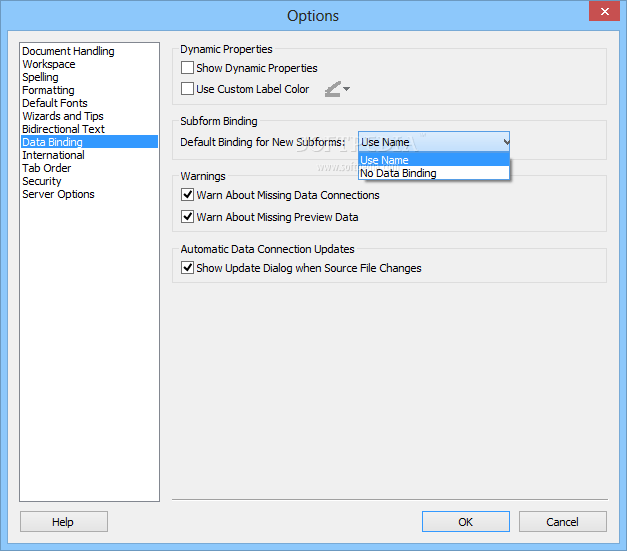
Task: Cancel the Options dialog
Action: coord(563,521)
